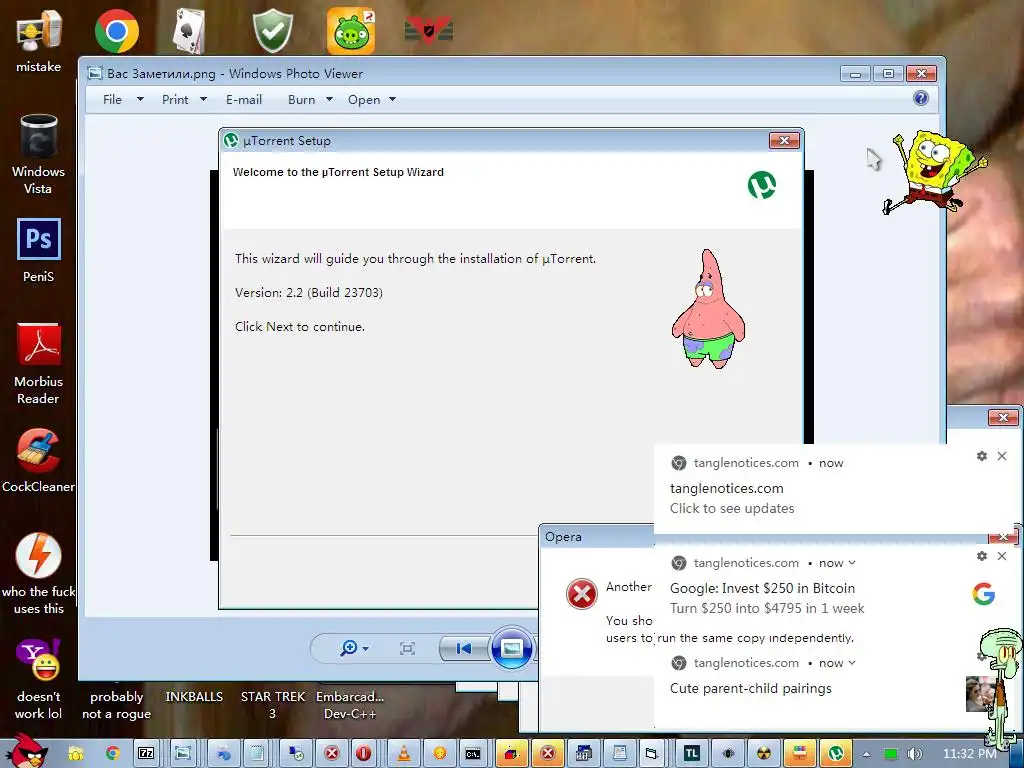Open the Morbius Reader PDF icon

tap(38, 364)
